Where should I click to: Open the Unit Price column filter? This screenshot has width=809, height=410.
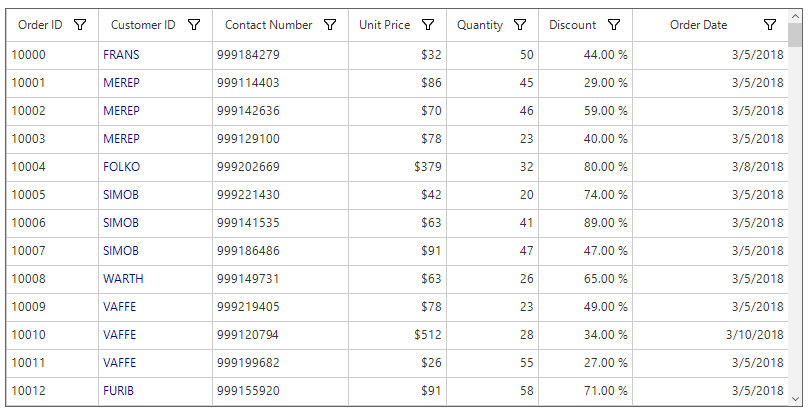point(428,25)
